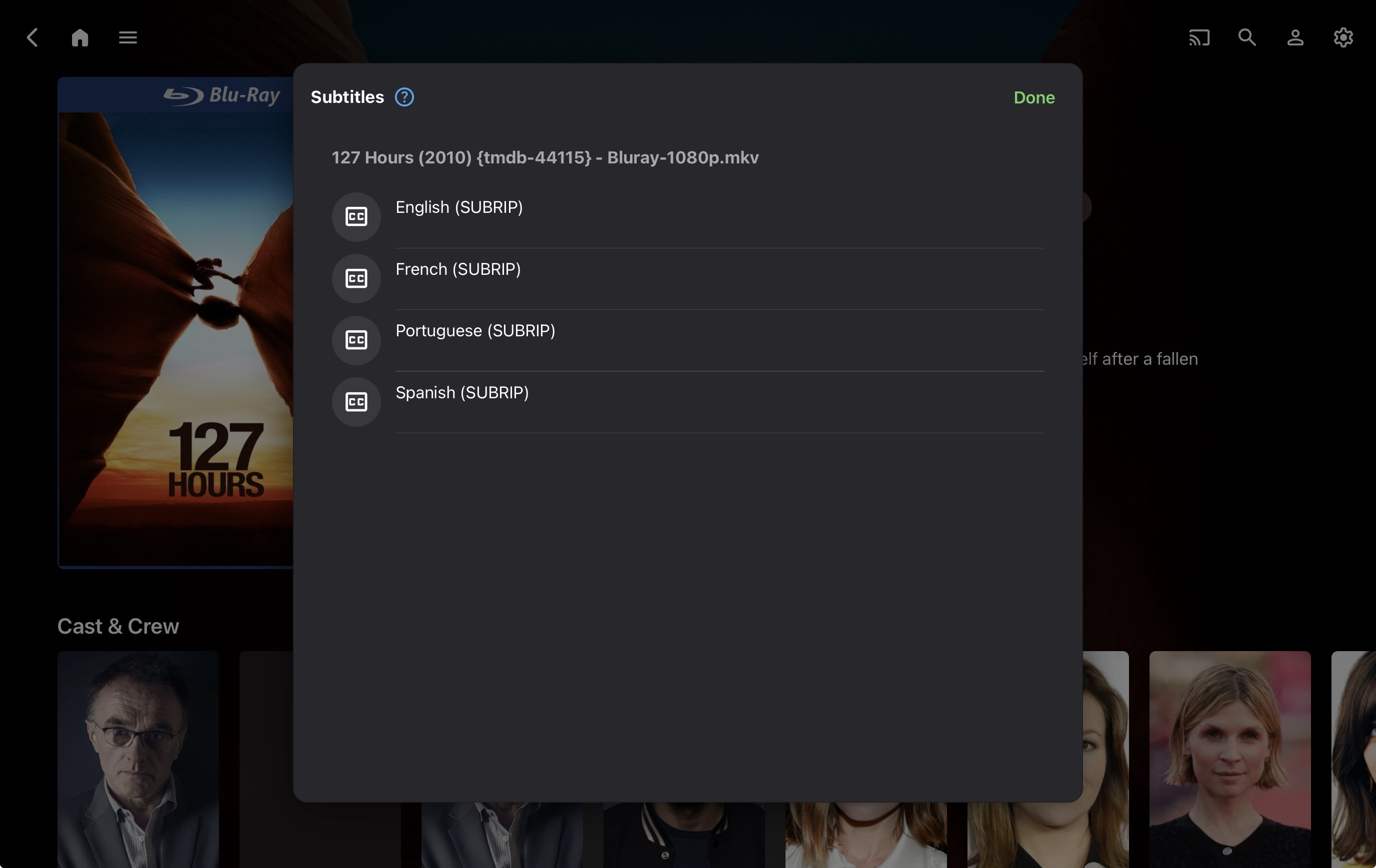Open the hamburger menu icon

click(127, 37)
